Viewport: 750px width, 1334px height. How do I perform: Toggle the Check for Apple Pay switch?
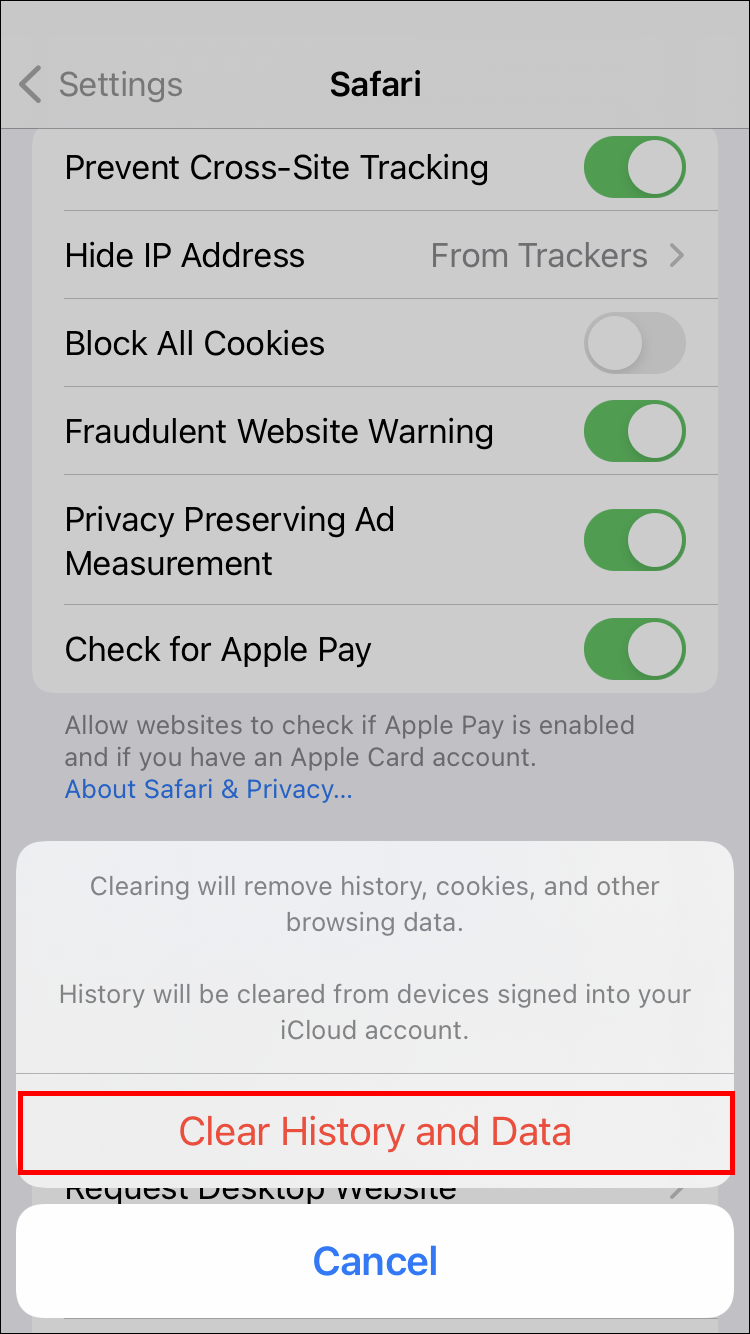pos(635,649)
